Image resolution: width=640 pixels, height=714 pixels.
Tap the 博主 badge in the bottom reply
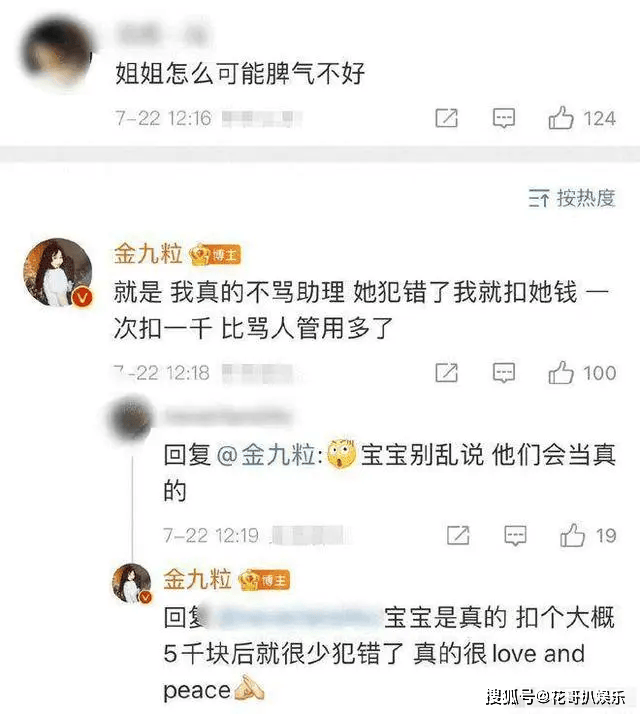pos(265,581)
